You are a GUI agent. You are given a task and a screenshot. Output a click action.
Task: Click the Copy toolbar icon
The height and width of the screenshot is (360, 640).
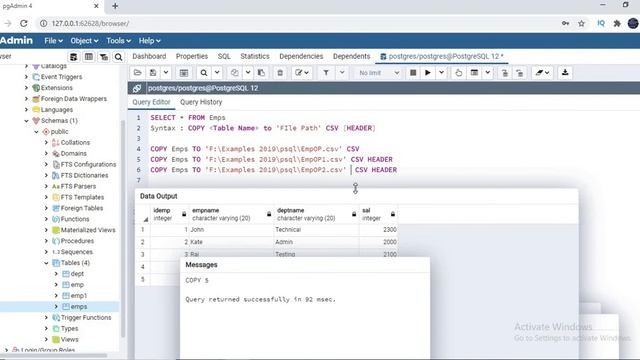pos(234,73)
